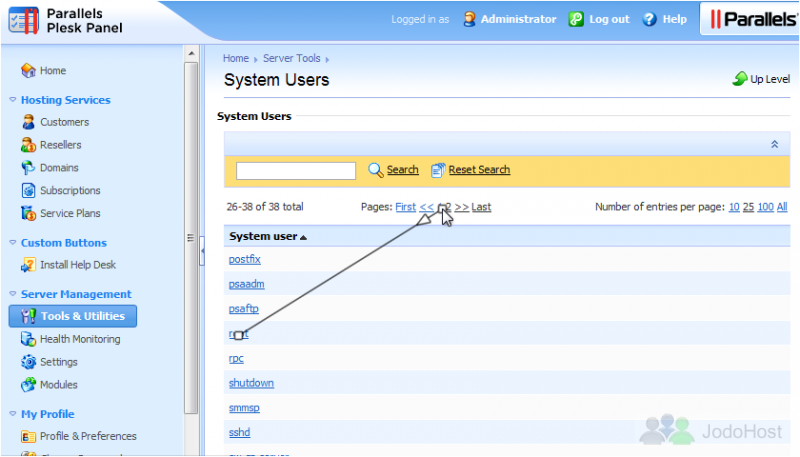Screen dimensions: 800x457
Task: Click the Search link
Action: [403, 169]
